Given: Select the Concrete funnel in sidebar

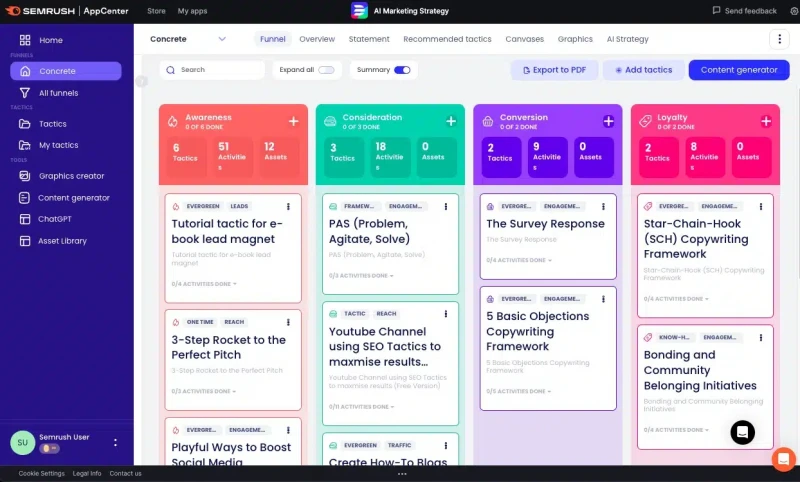Looking at the screenshot, I should [x=66, y=71].
